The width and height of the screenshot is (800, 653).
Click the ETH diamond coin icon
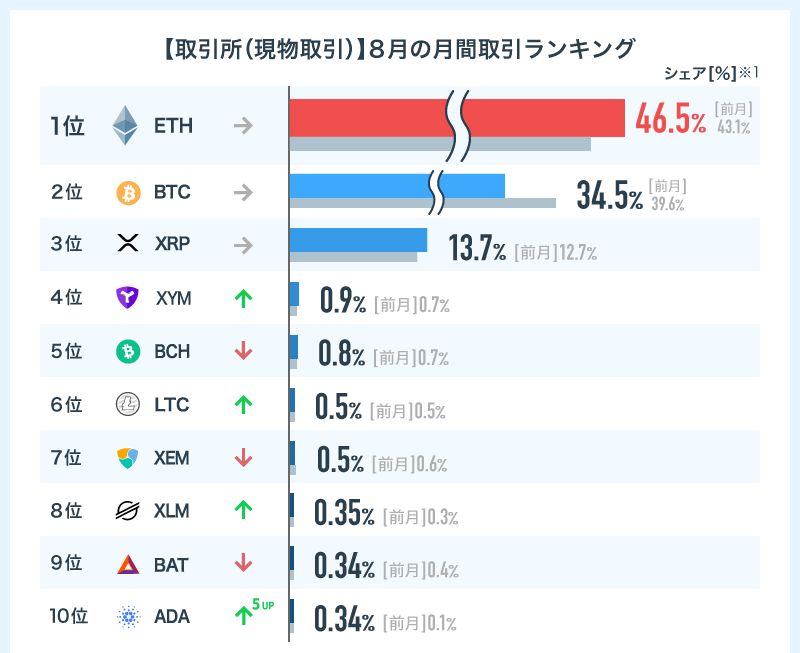[126, 126]
